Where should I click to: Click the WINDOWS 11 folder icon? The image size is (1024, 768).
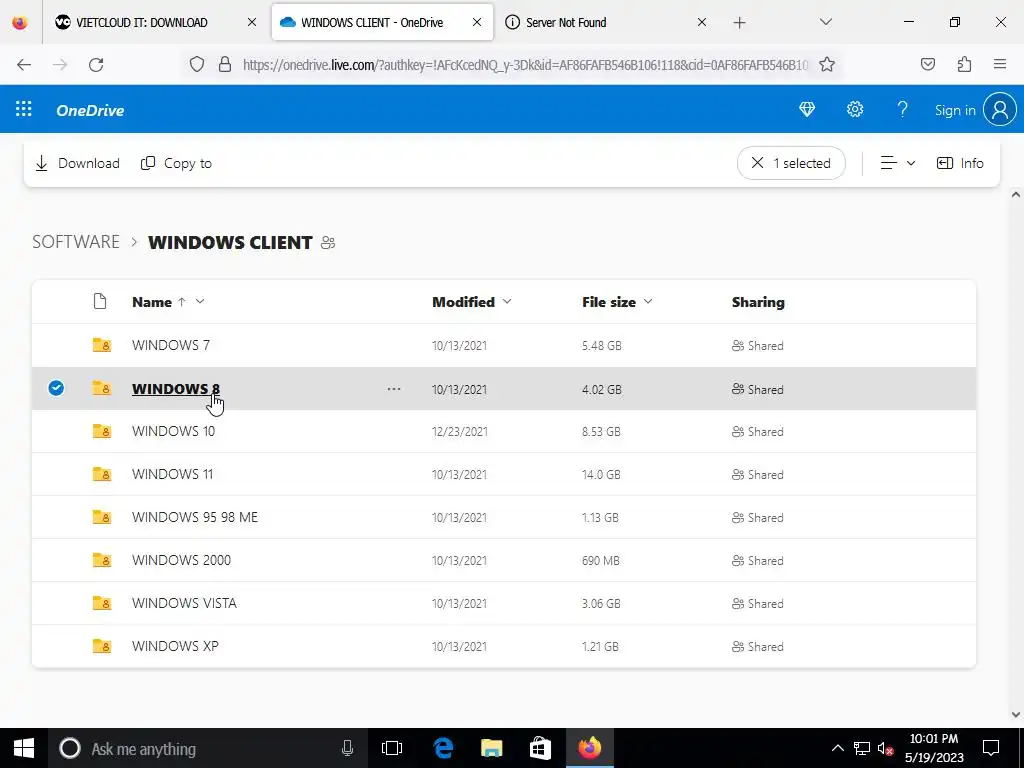[101, 474]
